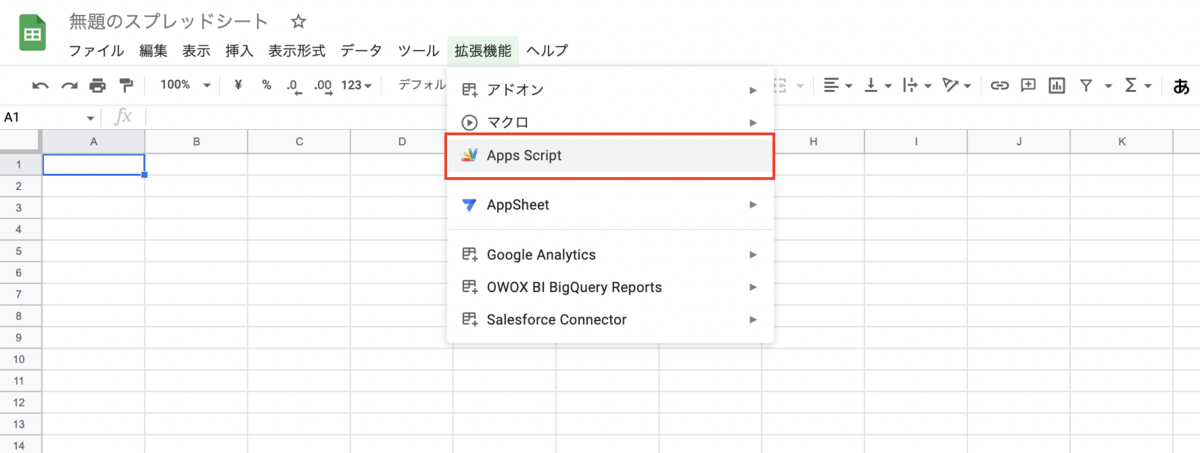Insert a comment
This screenshot has width=1200, height=453.
coord(1027,86)
